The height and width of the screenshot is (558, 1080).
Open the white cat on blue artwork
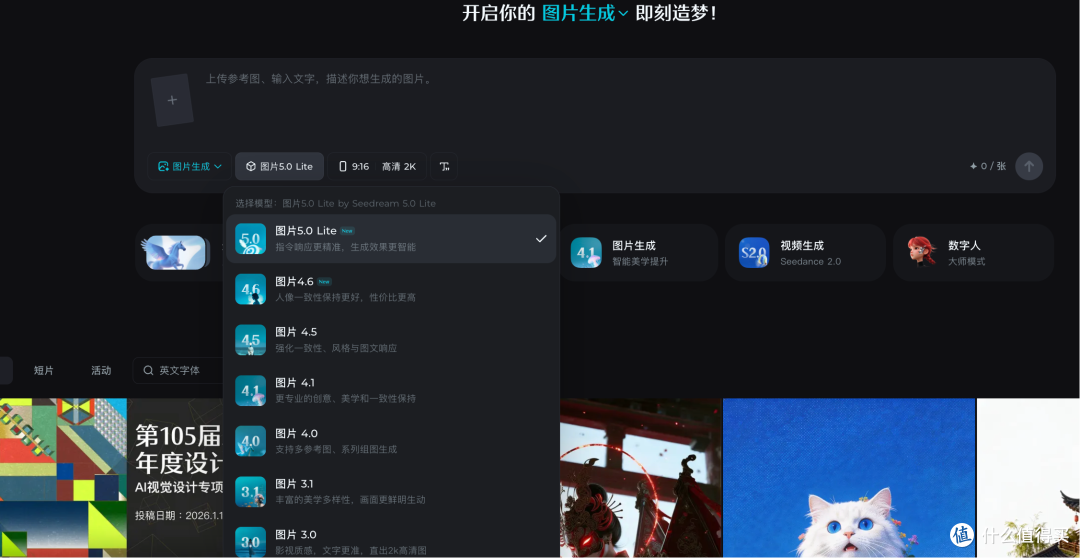pyautogui.click(x=849, y=478)
